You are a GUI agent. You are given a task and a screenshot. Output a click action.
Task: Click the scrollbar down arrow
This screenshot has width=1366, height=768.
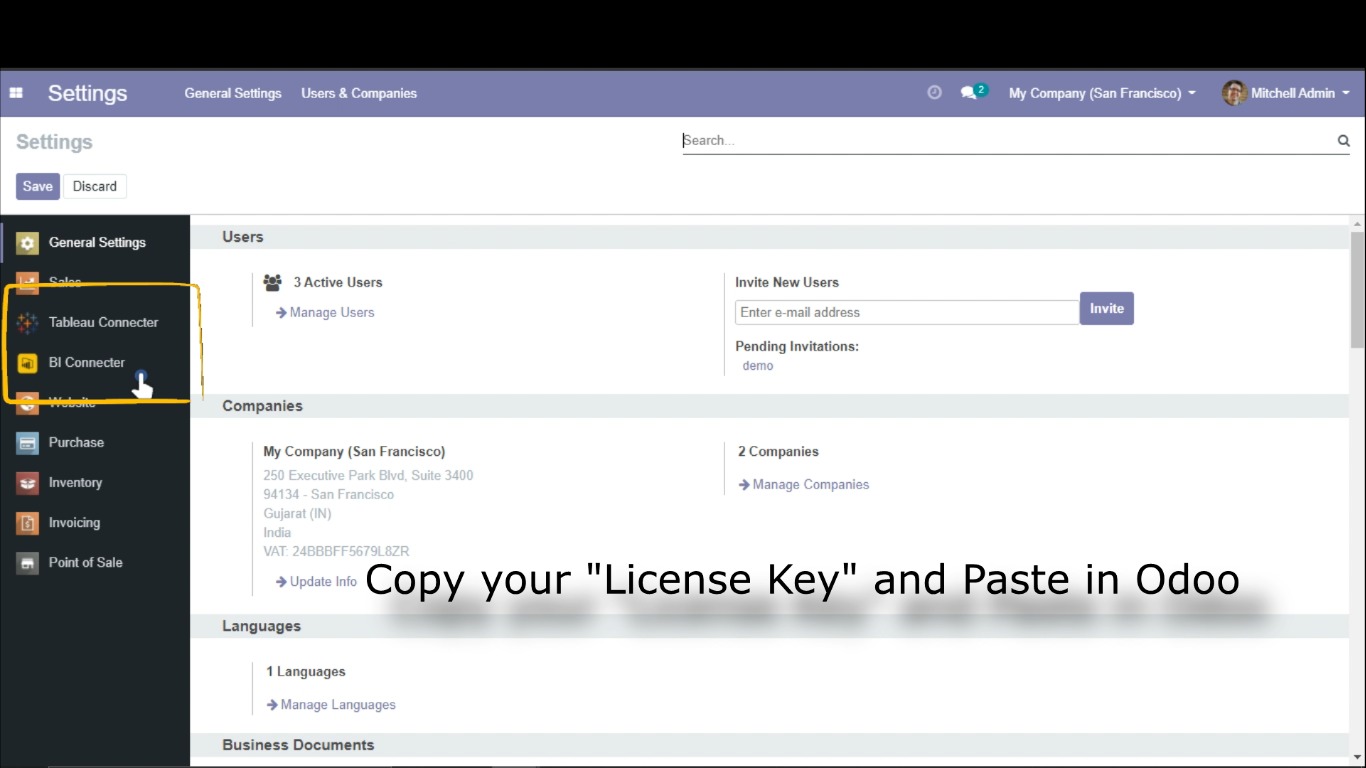coord(1357,757)
